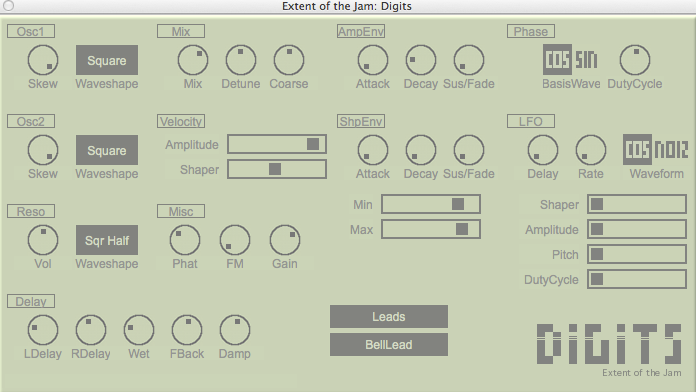Click the DIGITS logo

(609, 344)
